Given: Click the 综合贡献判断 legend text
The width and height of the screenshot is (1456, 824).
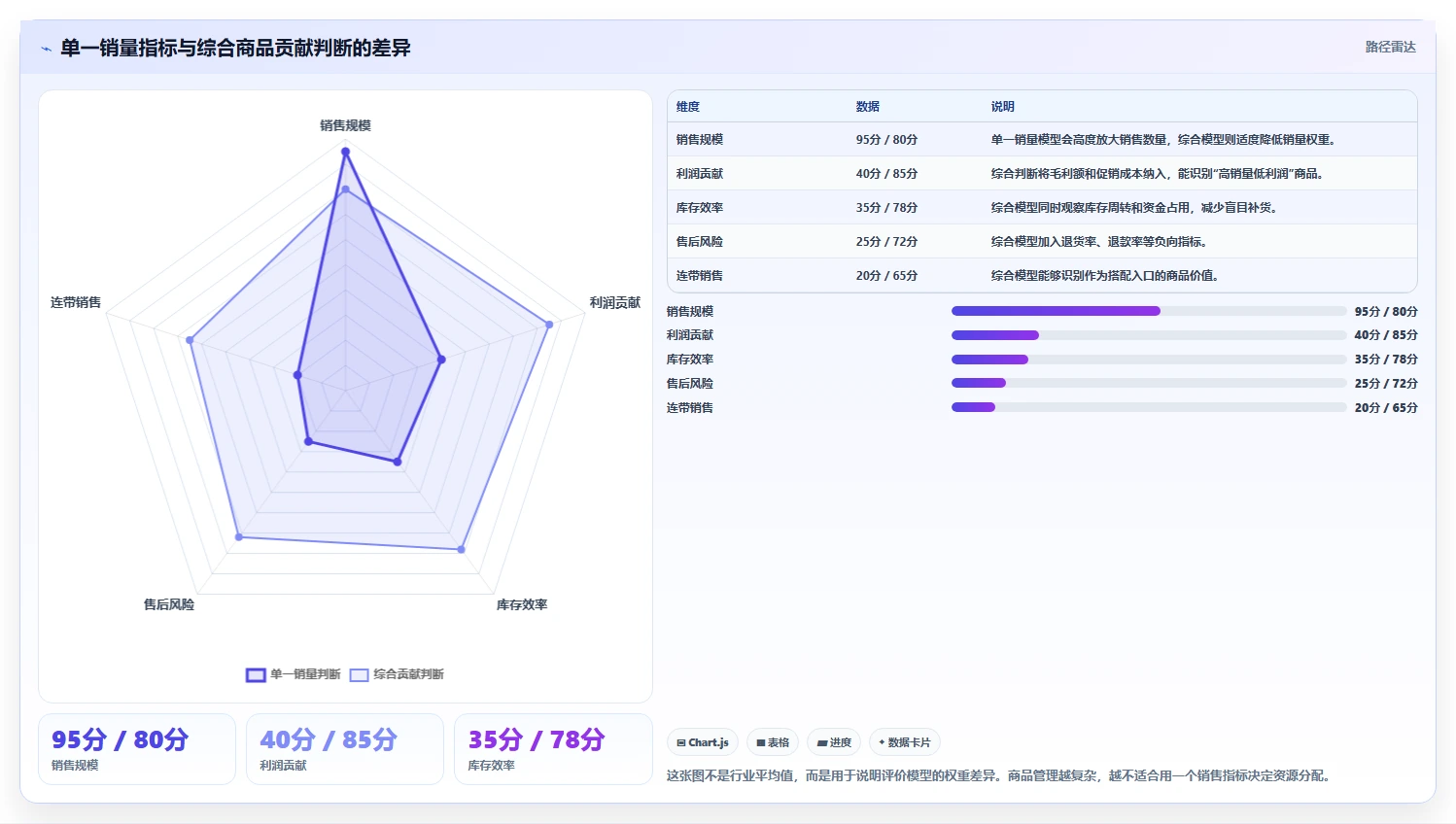Looking at the screenshot, I should pos(408,674).
